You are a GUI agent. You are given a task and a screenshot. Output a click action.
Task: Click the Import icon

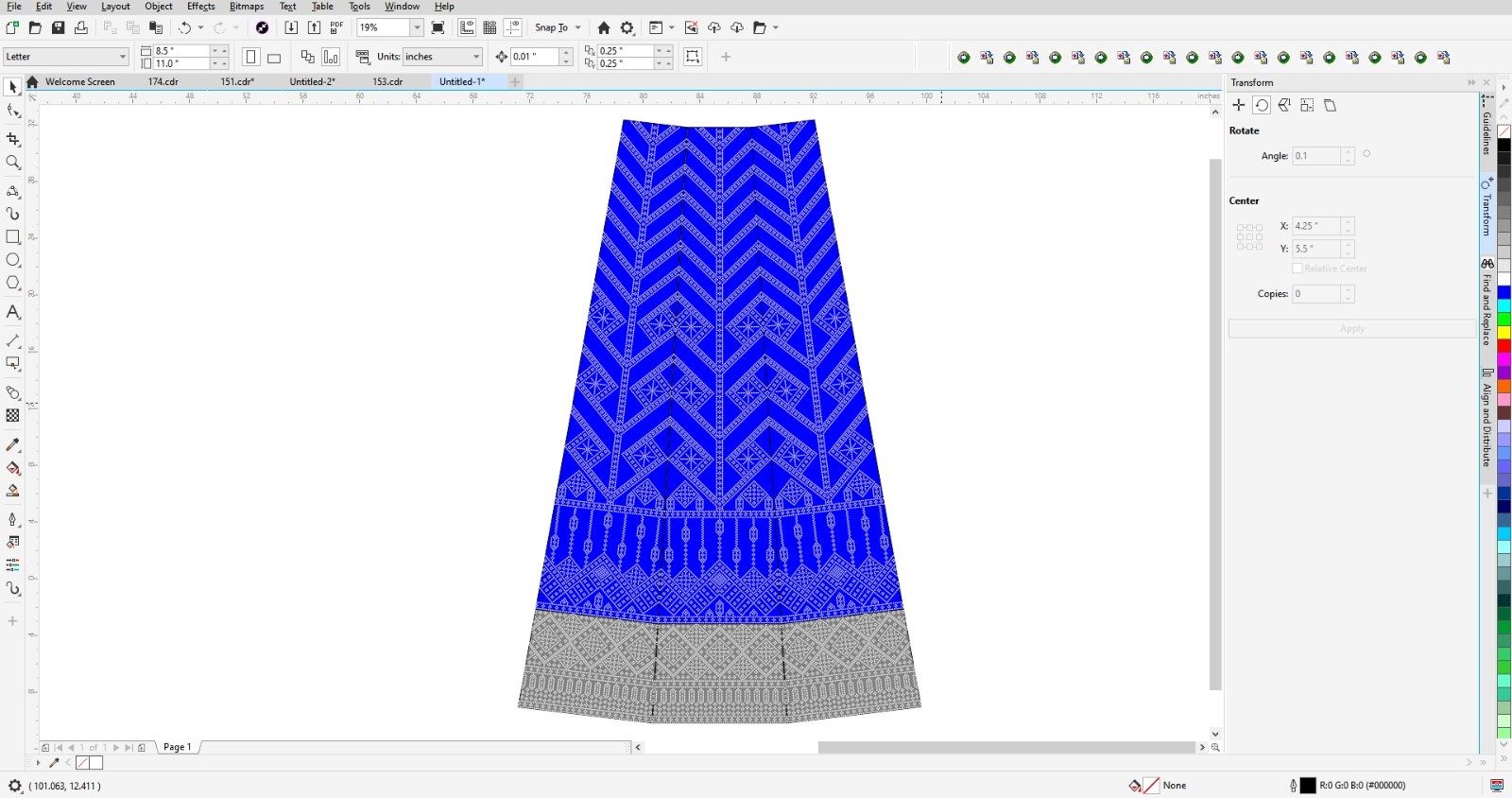click(x=291, y=27)
